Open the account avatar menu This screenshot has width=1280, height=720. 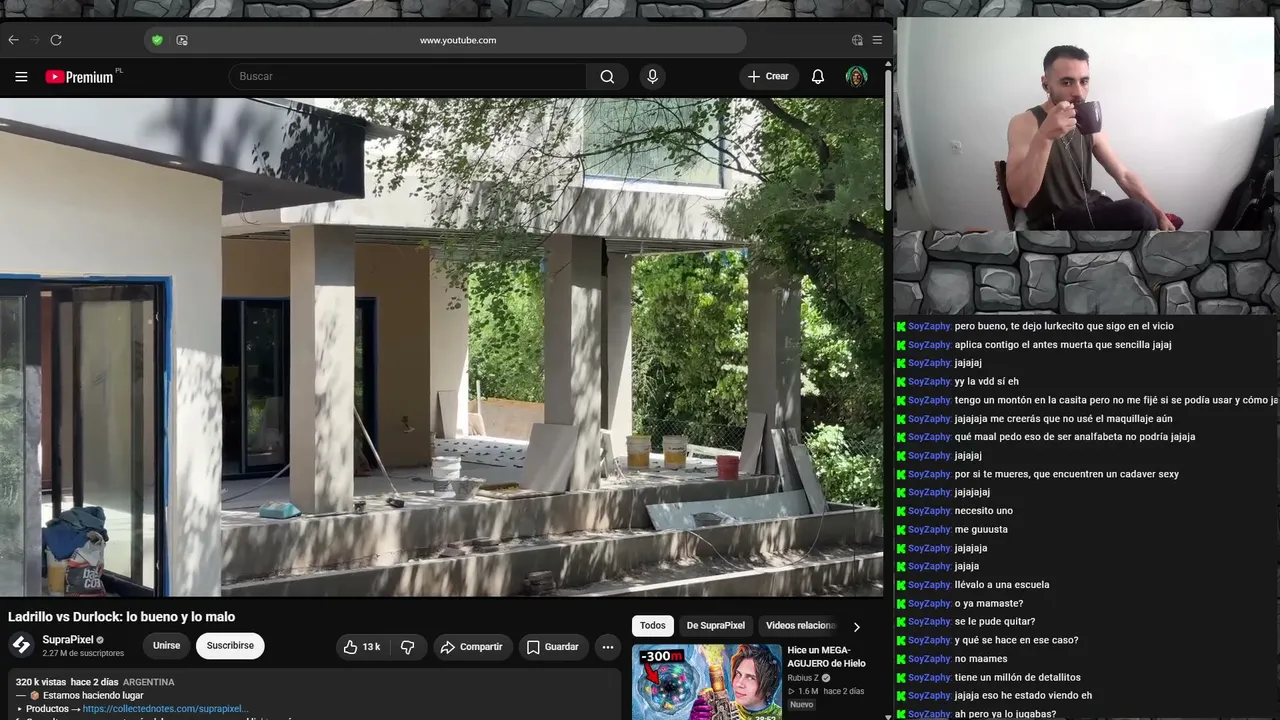856,77
